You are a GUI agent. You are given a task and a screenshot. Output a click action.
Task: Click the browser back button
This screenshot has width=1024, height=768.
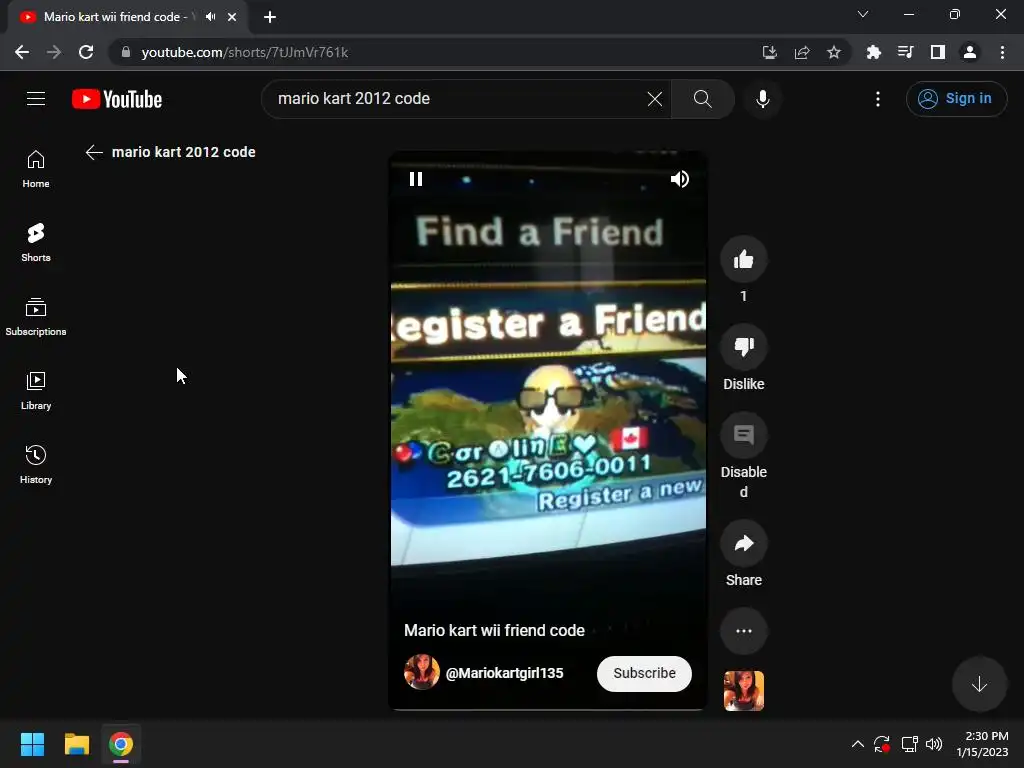[x=22, y=52]
